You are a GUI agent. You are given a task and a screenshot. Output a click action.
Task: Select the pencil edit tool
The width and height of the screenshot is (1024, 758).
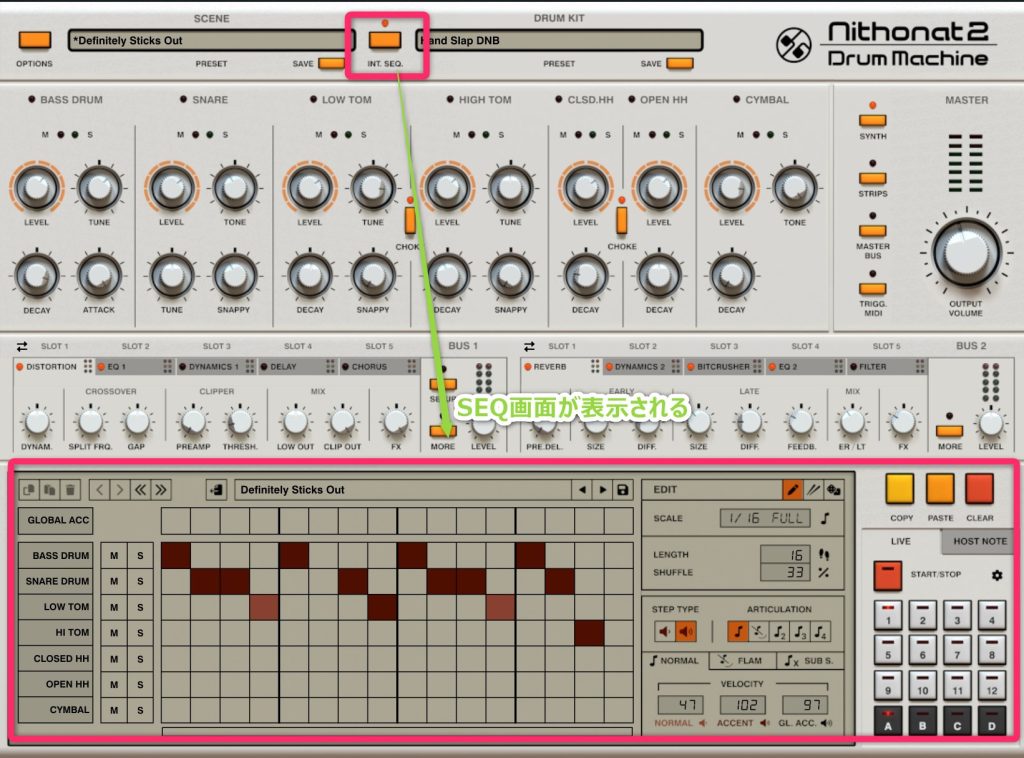[x=792, y=490]
